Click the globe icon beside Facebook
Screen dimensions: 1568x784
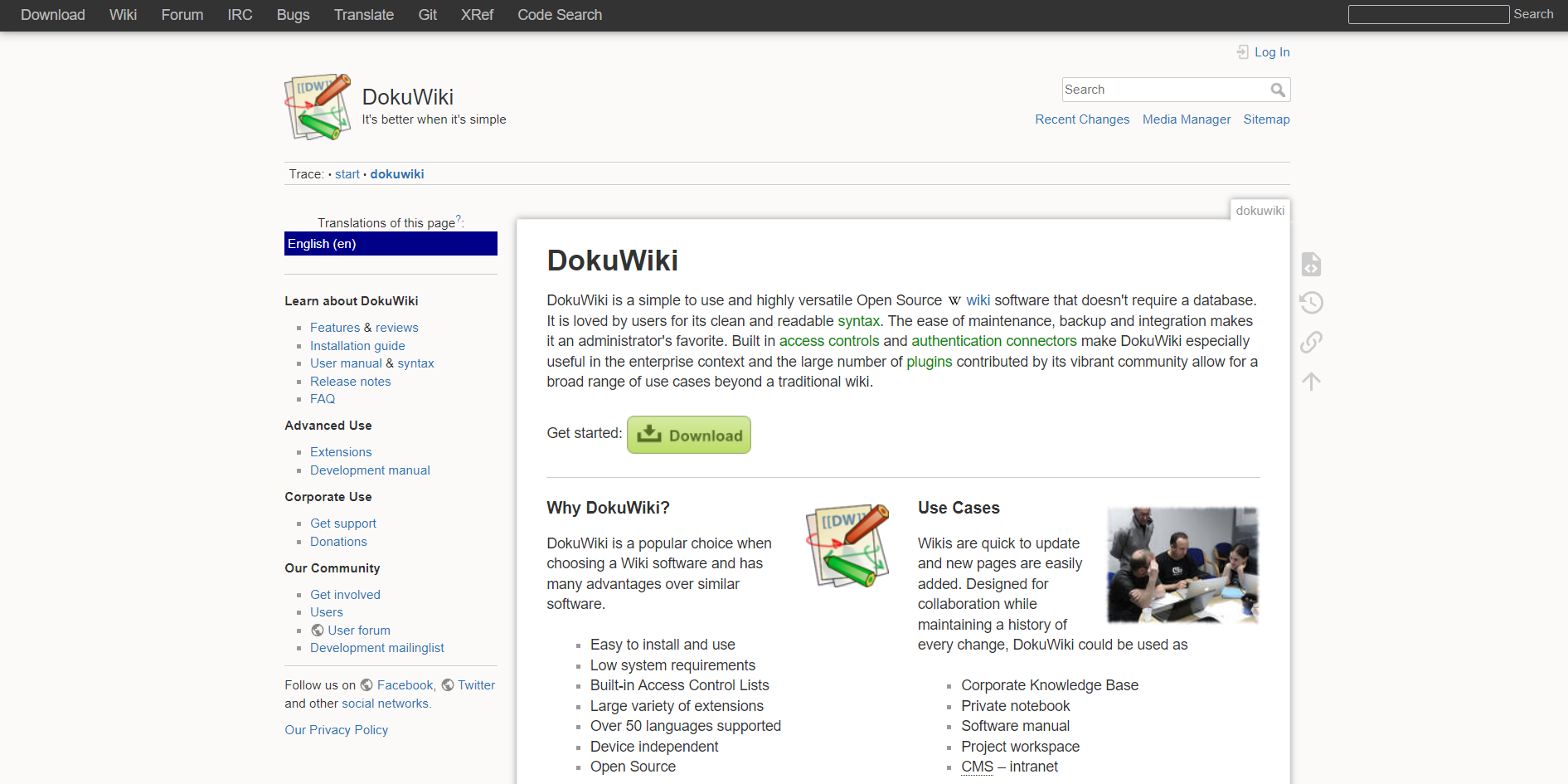point(367,685)
